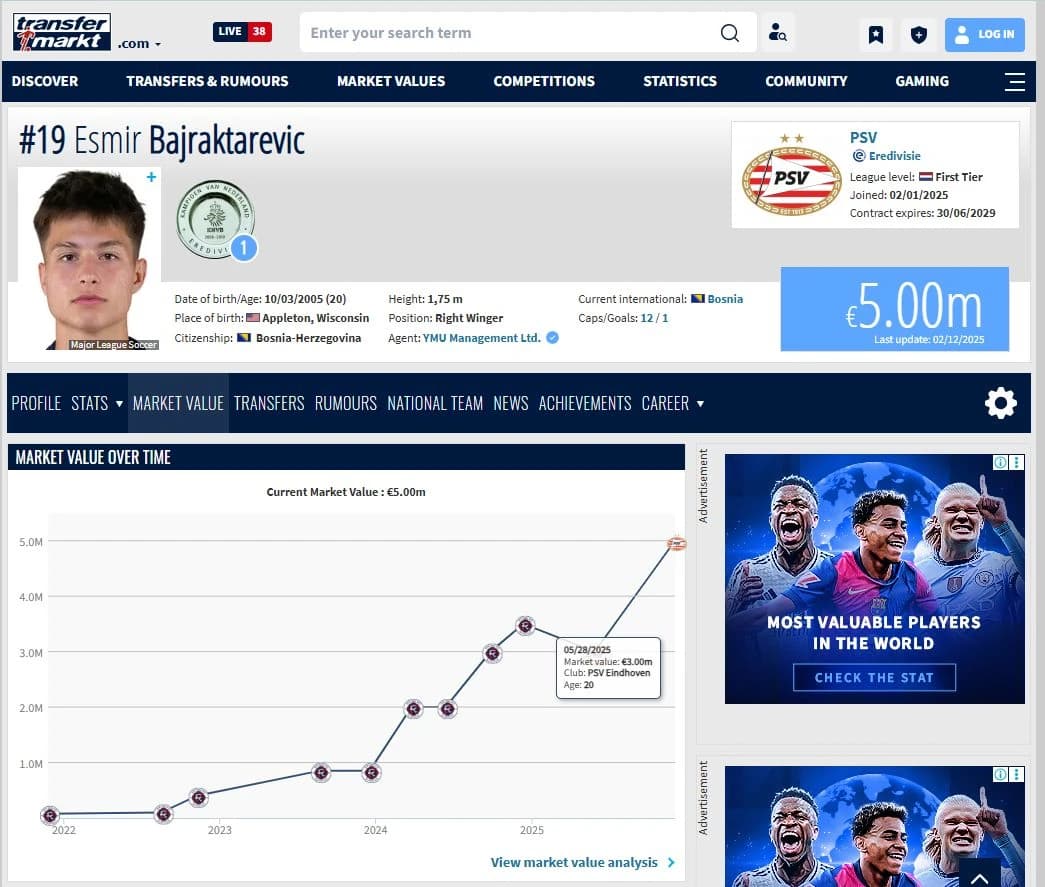Open the caps number 12 link
The image size is (1045, 887).
646,319
